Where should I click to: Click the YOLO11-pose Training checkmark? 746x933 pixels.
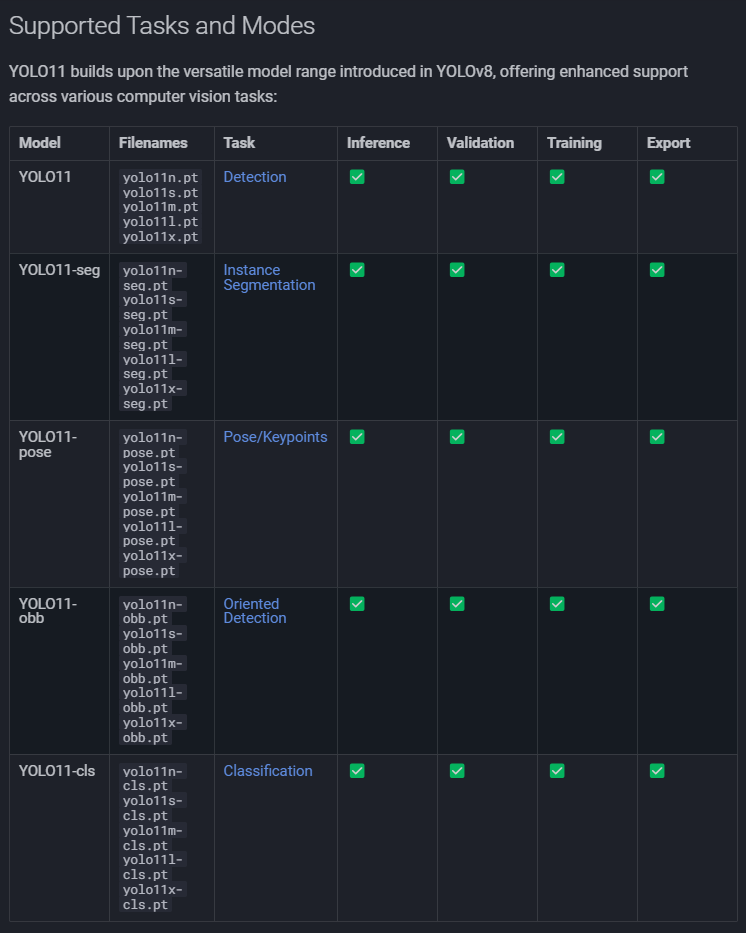(557, 437)
